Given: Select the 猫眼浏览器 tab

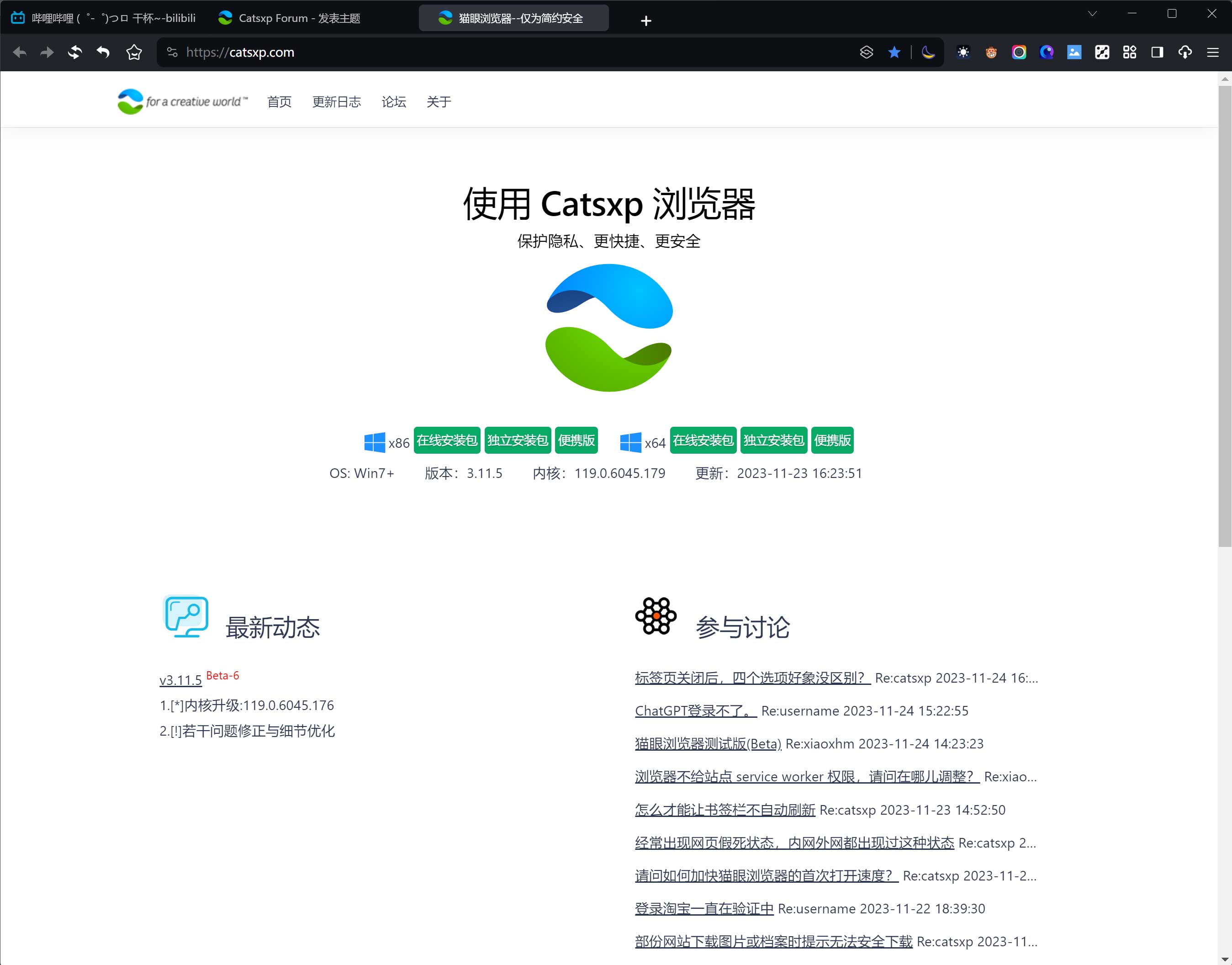Looking at the screenshot, I should click(x=513, y=18).
